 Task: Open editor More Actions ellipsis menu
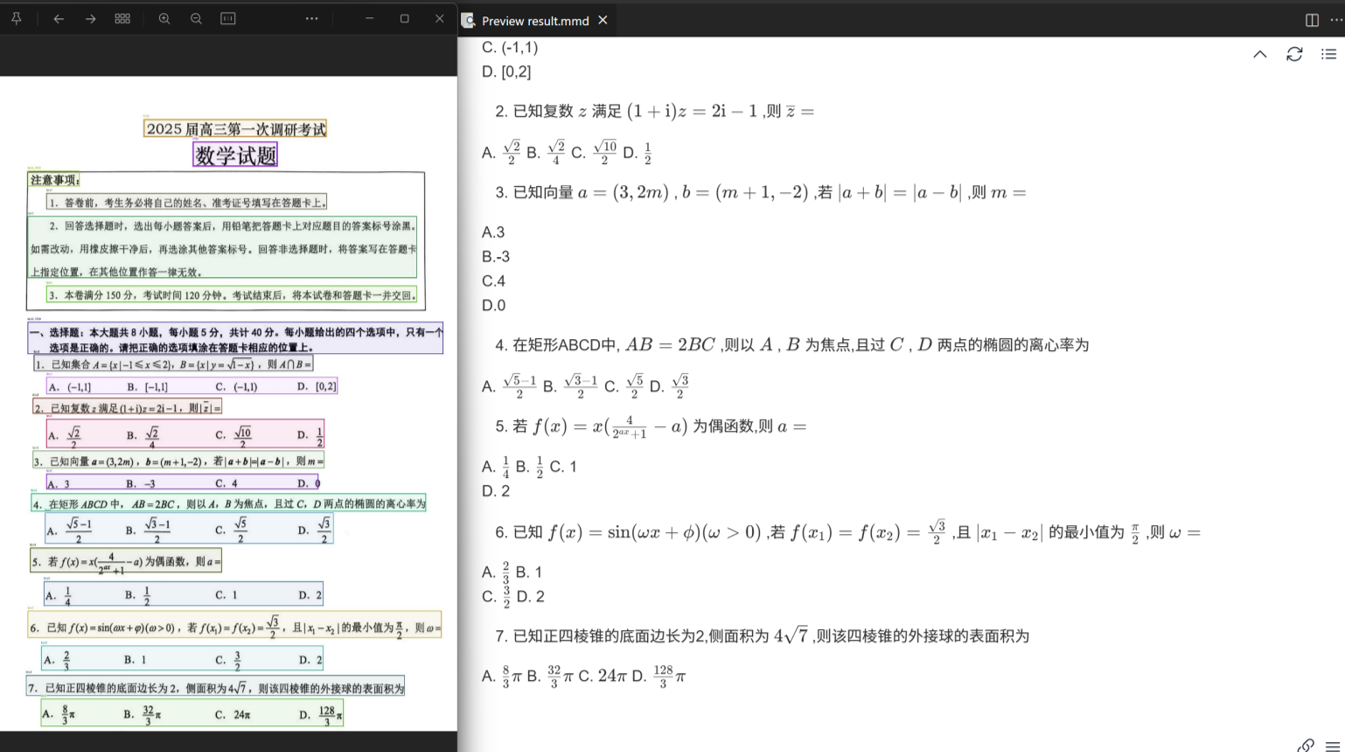(1336, 20)
